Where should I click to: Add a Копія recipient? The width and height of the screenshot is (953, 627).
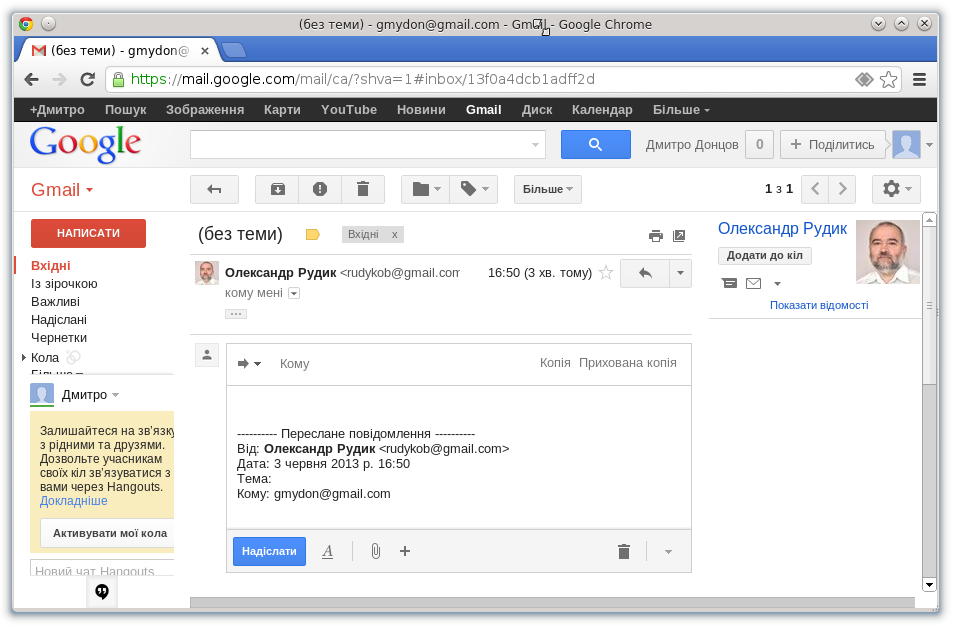556,363
